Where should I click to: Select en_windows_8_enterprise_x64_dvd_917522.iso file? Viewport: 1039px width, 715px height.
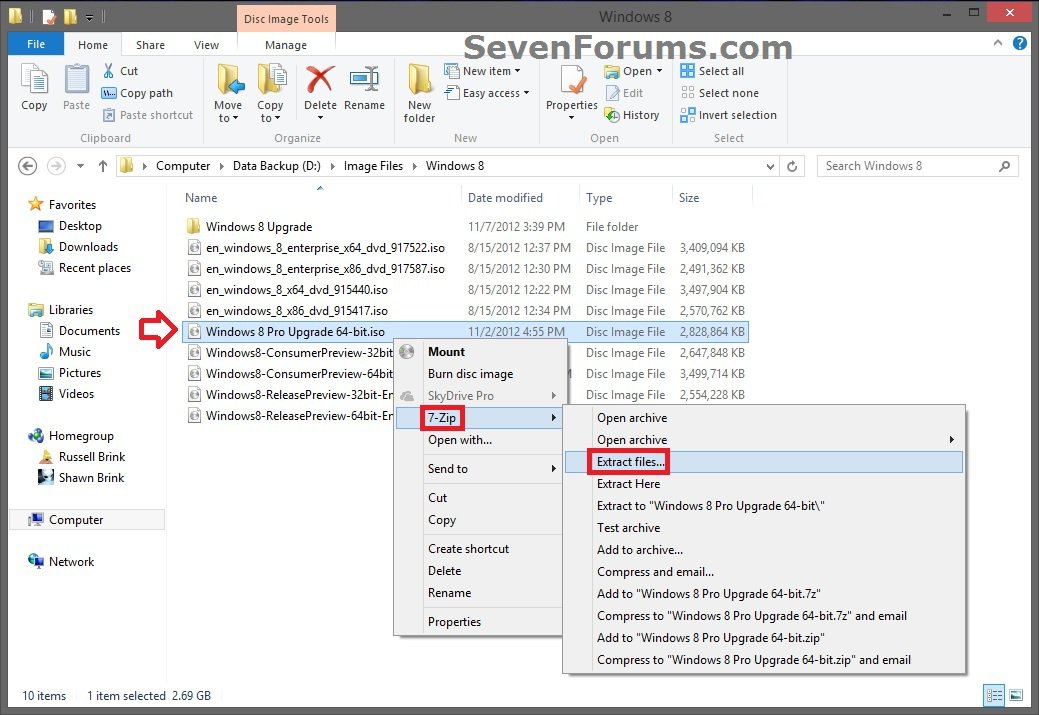tap(325, 248)
